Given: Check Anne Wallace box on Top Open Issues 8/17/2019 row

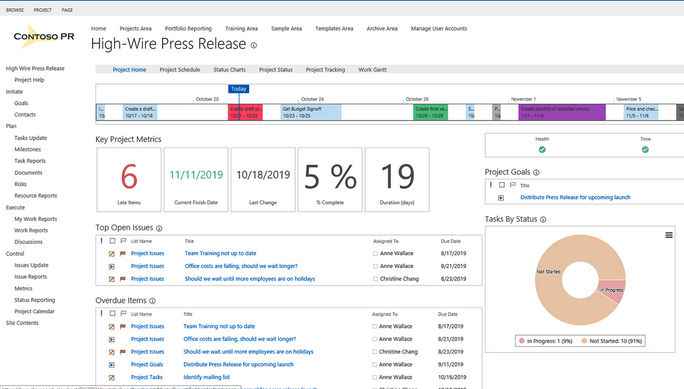Looking at the screenshot, I should point(375,253).
